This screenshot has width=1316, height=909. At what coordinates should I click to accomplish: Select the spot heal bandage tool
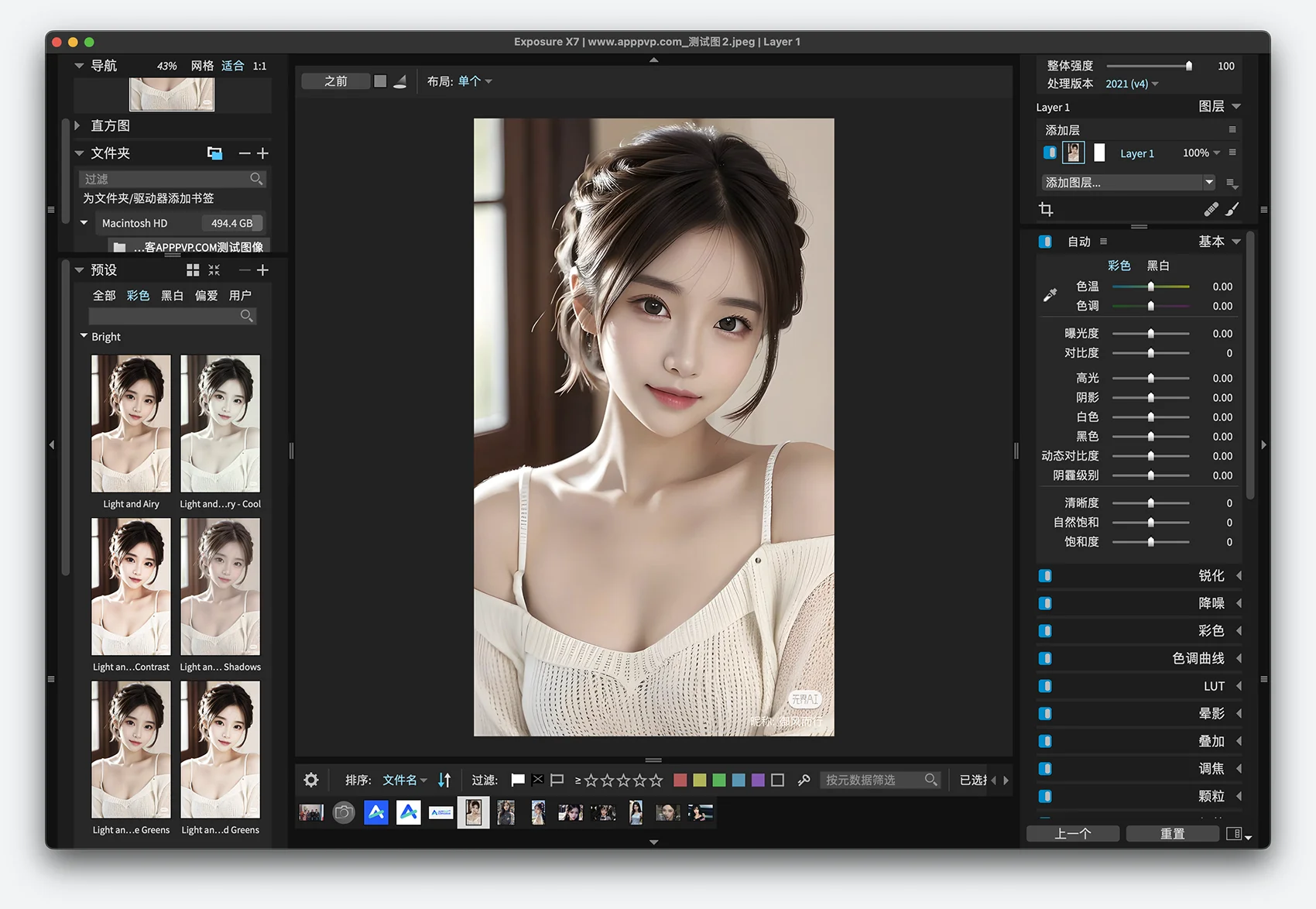pyautogui.click(x=1211, y=209)
